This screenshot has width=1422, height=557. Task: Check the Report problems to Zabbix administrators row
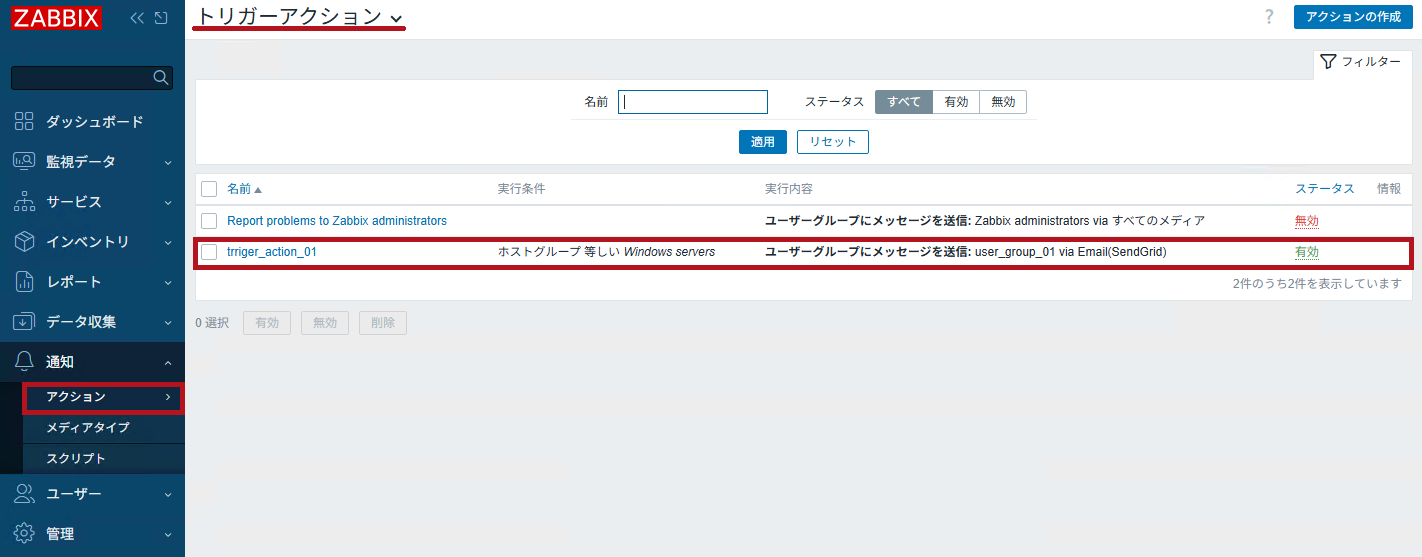point(209,220)
